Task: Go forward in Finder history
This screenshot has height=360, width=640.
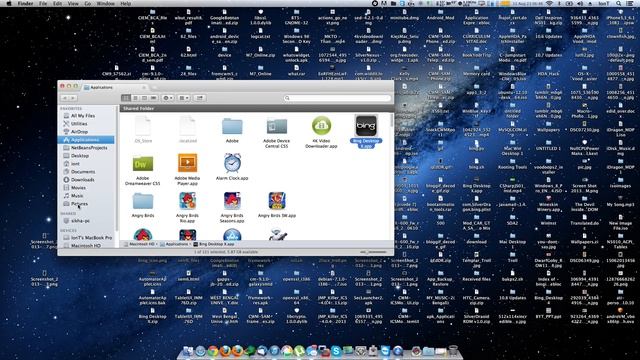Action: pos(73,98)
